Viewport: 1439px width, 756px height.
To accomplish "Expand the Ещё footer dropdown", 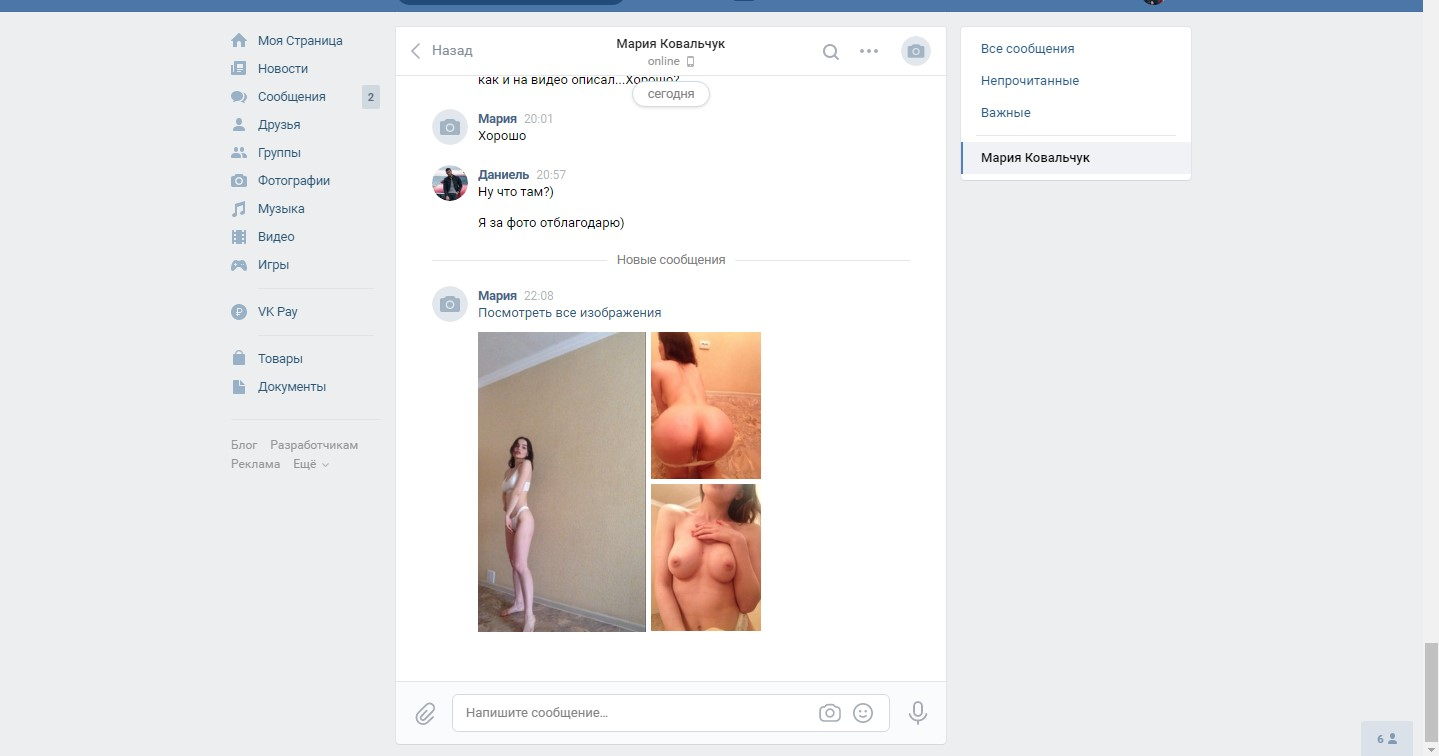I will click(311, 464).
